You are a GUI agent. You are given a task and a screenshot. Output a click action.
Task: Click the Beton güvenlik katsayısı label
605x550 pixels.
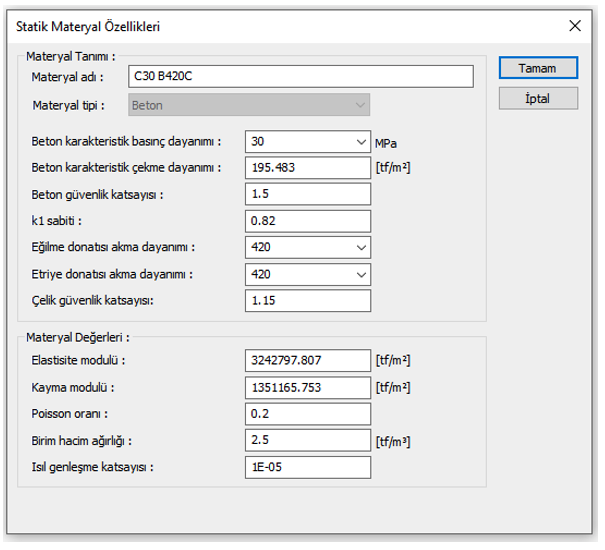coord(97,195)
